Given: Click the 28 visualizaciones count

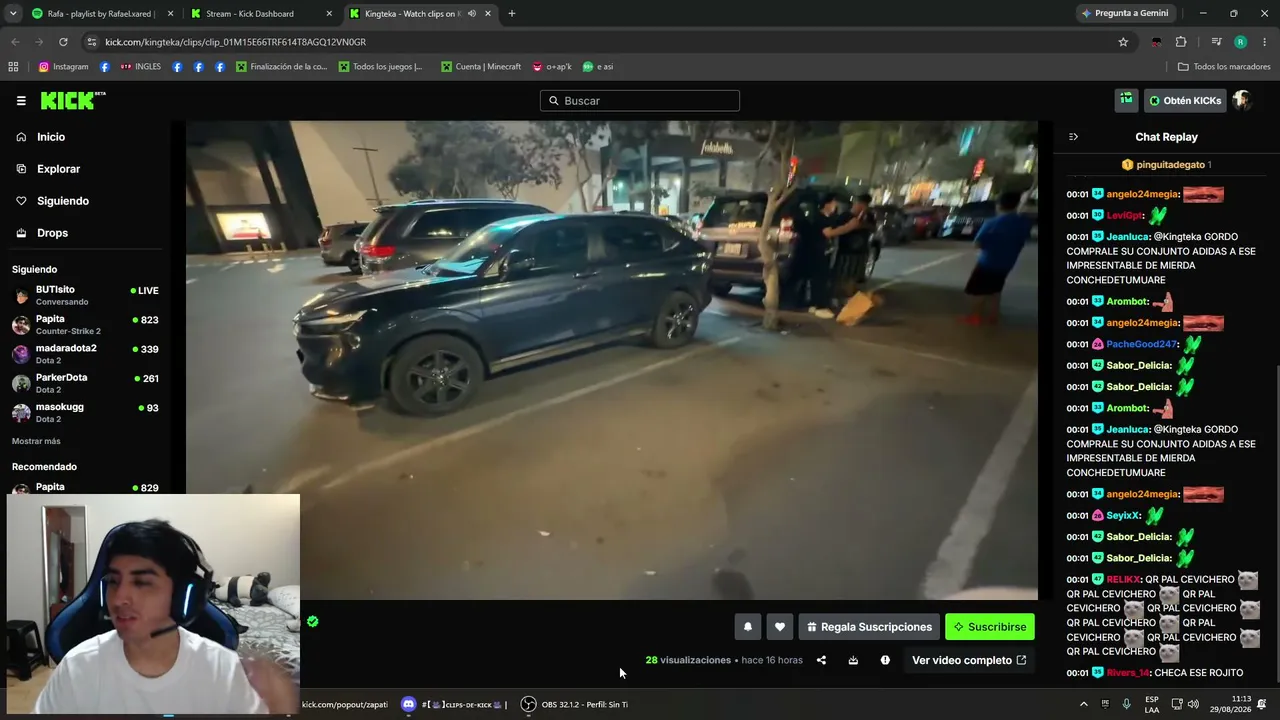Looking at the screenshot, I should point(688,660).
